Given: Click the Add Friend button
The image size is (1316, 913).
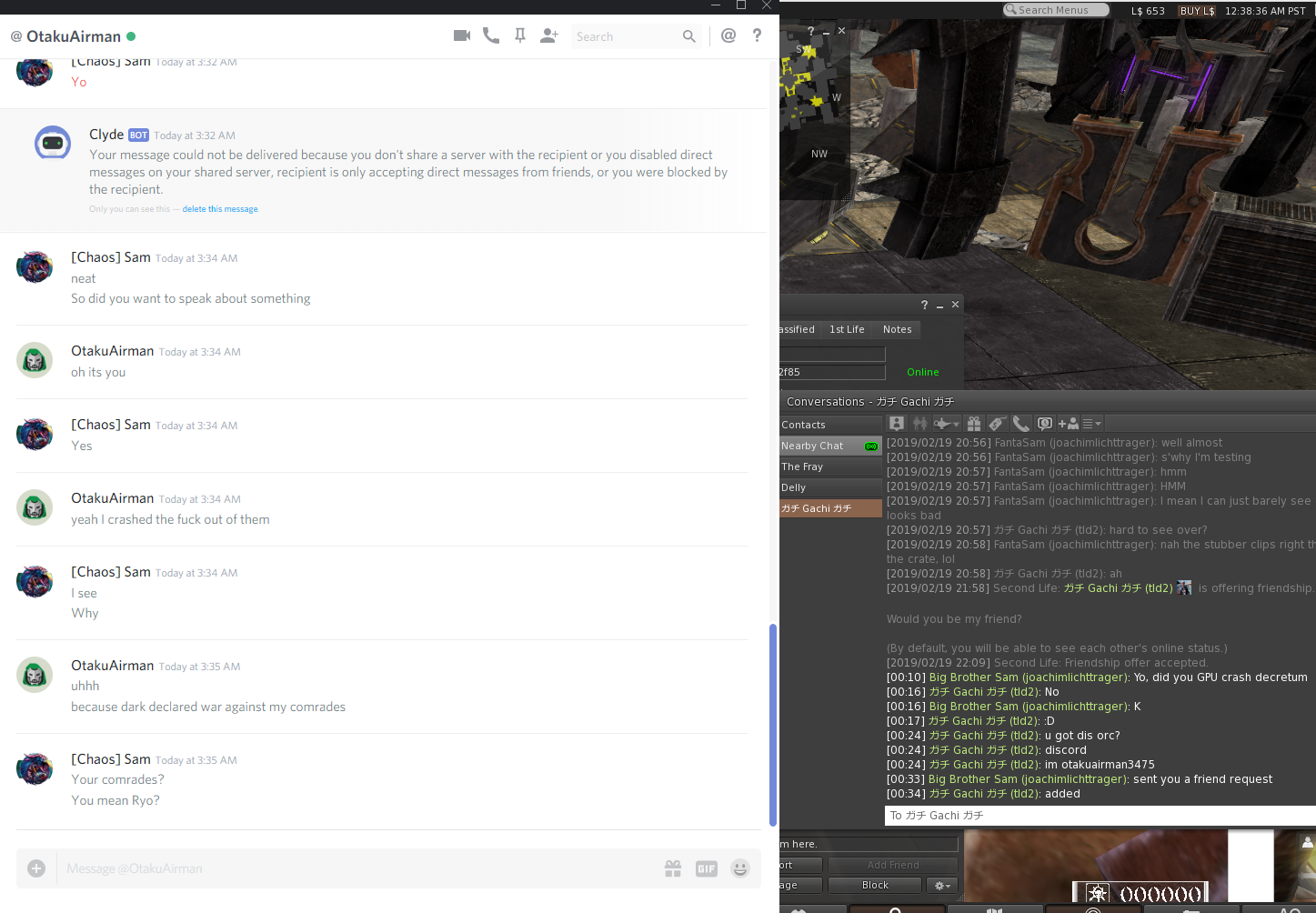Looking at the screenshot, I should pyautogui.click(x=893, y=865).
